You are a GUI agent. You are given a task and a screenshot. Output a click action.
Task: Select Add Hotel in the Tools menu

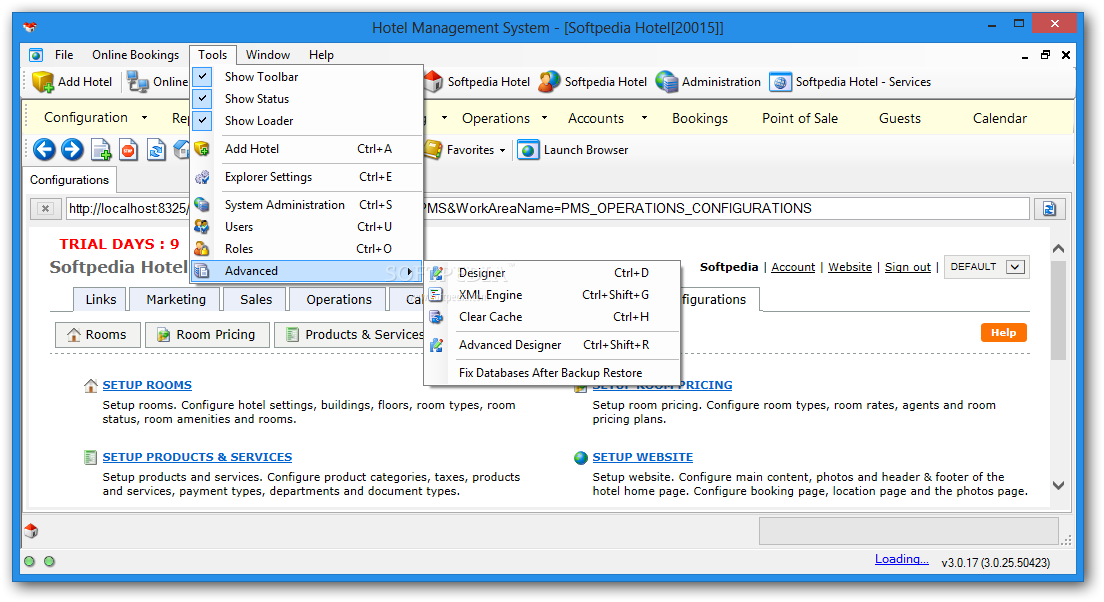pyautogui.click(x=306, y=149)
